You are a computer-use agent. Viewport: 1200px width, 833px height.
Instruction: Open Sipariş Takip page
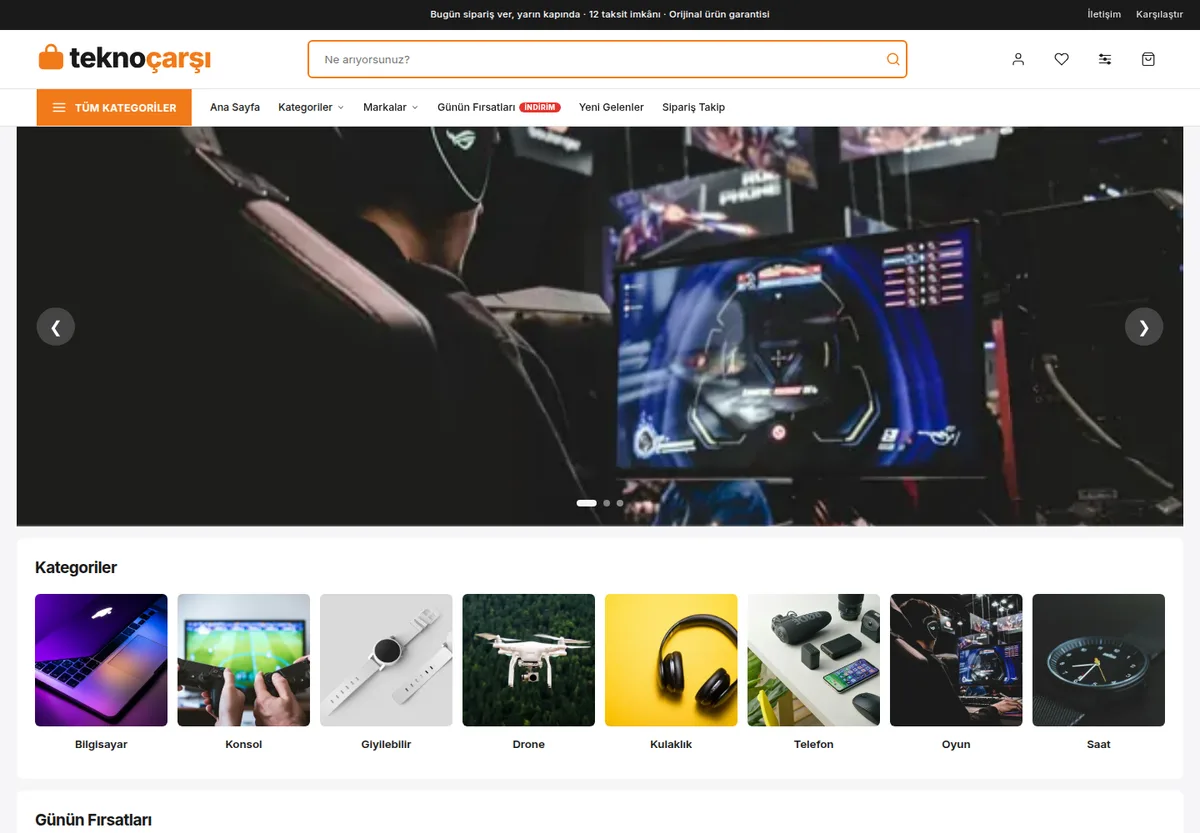(x=693, y=107)
